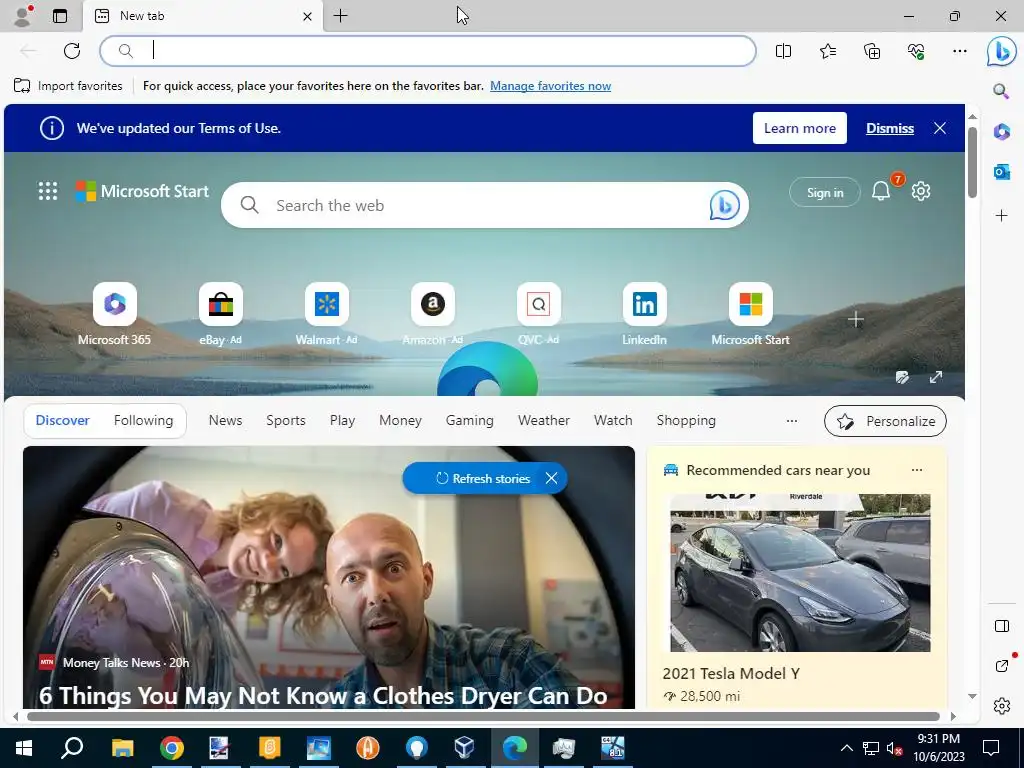The height and width of the screenshot is (768, 1024).
Task: Click the Sign in button
Action: [825, 192]
